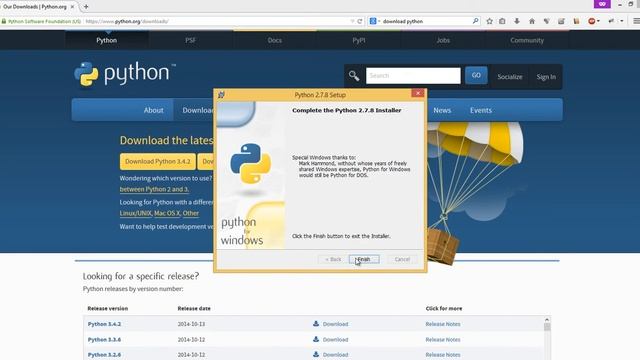Image resolution: width=640 pixels, height=360 pixels.
Task: Open URL history dropdown arrow
Action: click(352, 21)
